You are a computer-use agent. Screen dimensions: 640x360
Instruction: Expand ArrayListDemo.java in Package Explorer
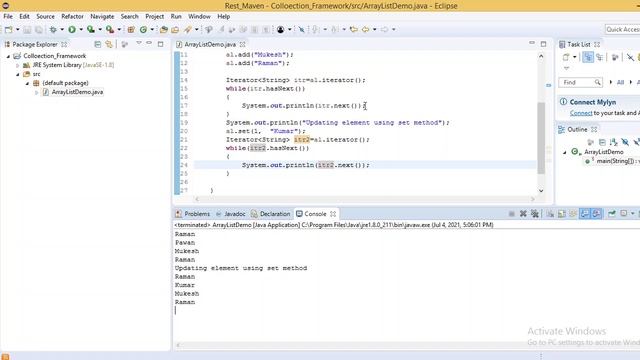(36, 93)
